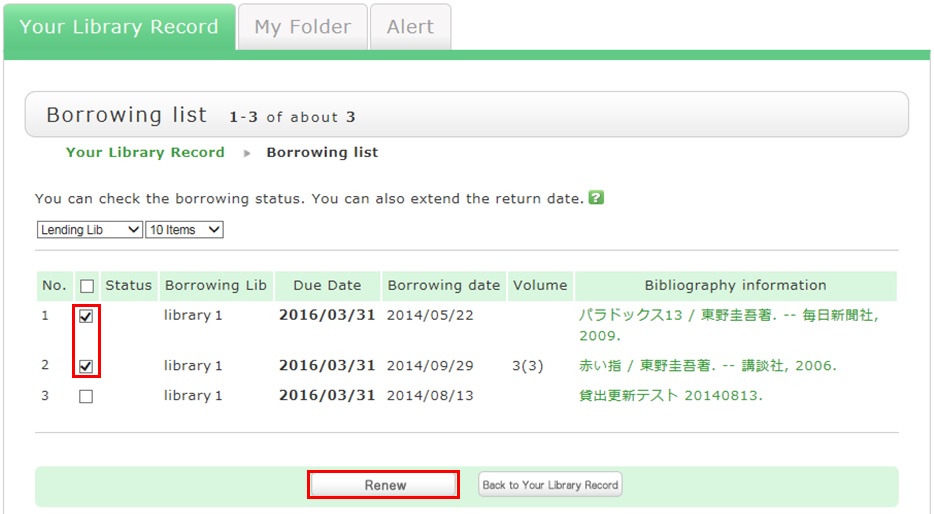The height and width of the screenshot is (514, 934).
Task: Click the green help question mark icon
Action: coord(597,198)
